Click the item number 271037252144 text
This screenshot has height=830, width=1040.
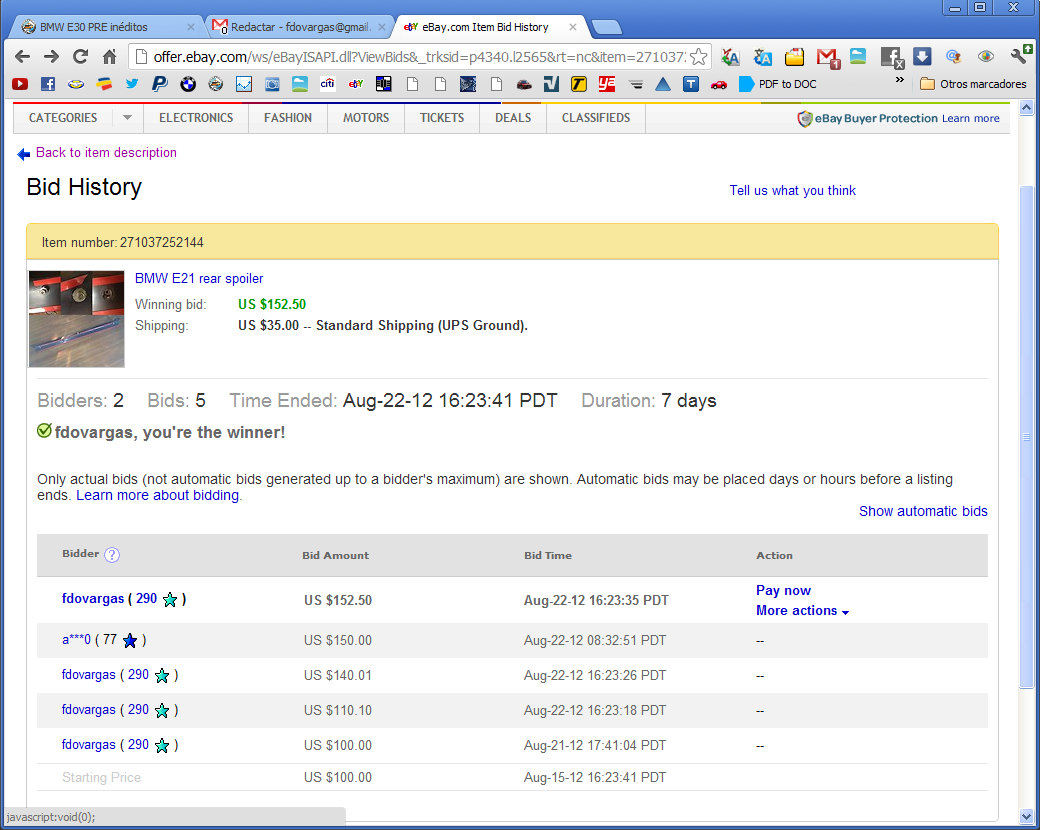tap(162, 242)
